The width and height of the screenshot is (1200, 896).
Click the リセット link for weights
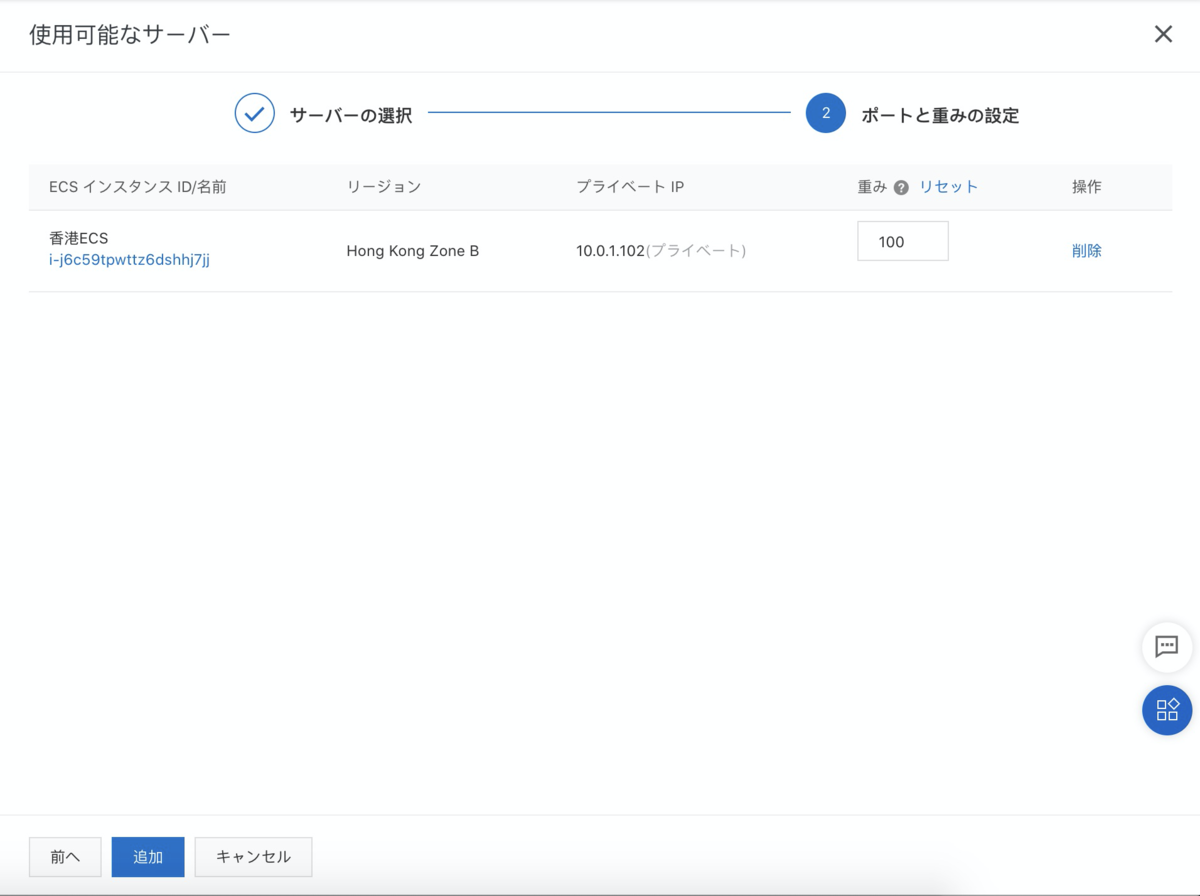(948, 187)
